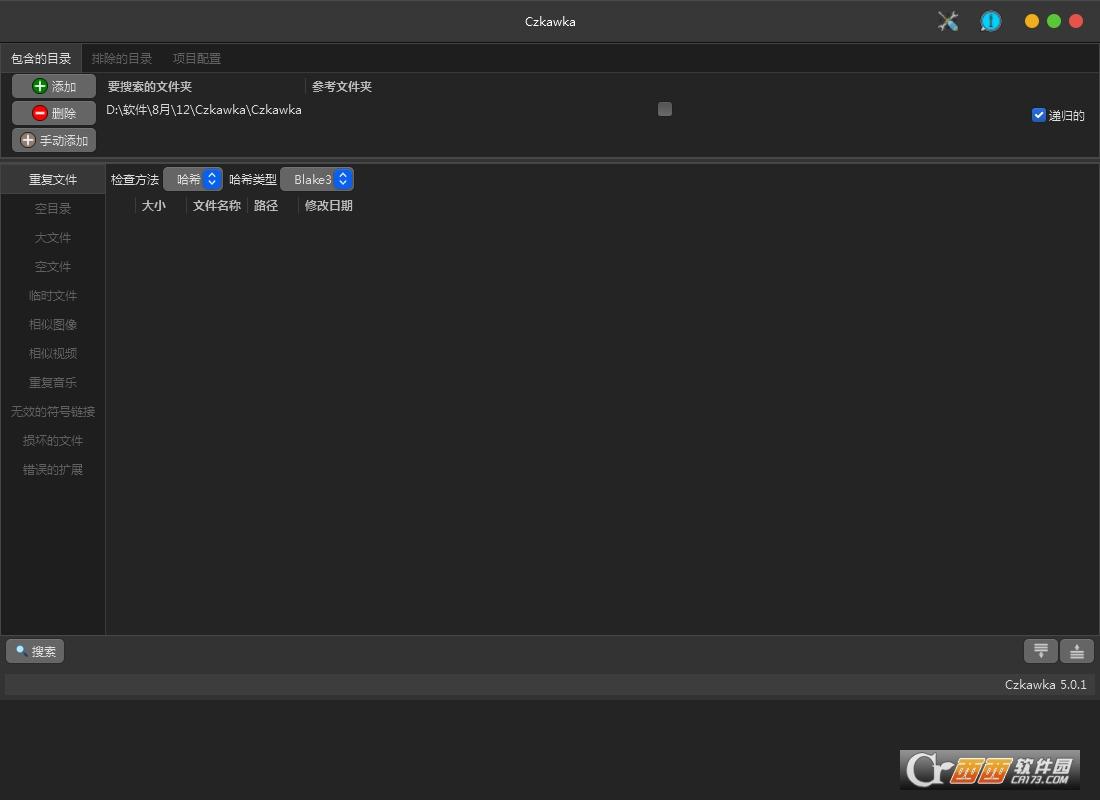Open the info/about icon in title bar
The height and width of the screenshot is (800, 1100).
991,21
